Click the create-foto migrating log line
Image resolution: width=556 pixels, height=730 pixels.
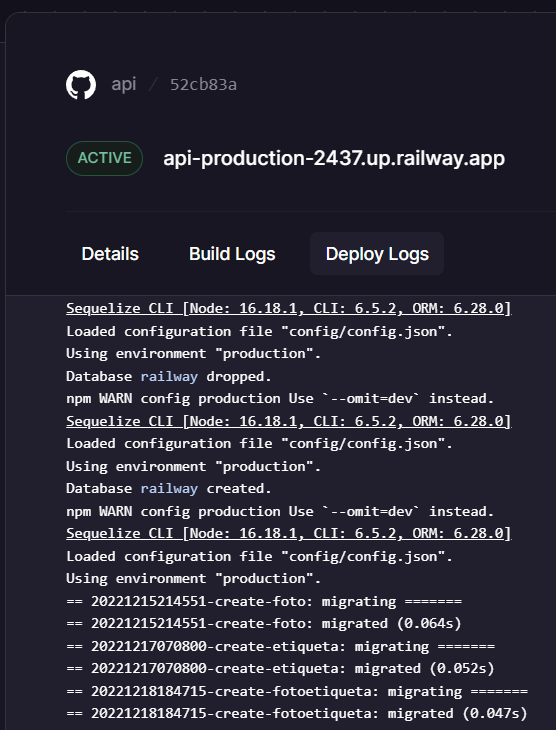tap(264, 601)
